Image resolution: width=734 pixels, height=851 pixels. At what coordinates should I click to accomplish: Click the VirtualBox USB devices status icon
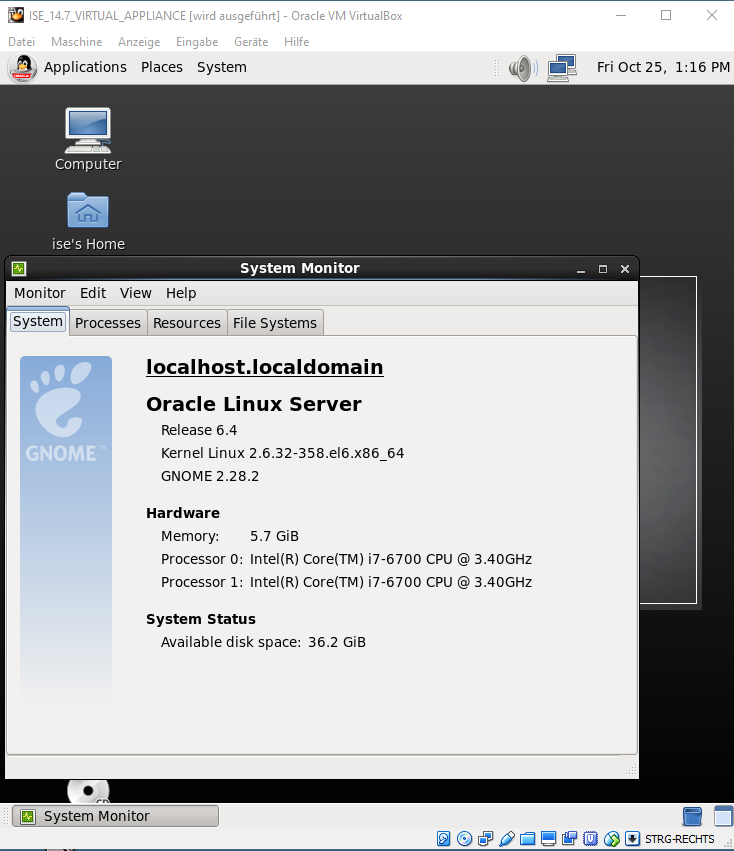pyautogui.click(x=507, y=839)
